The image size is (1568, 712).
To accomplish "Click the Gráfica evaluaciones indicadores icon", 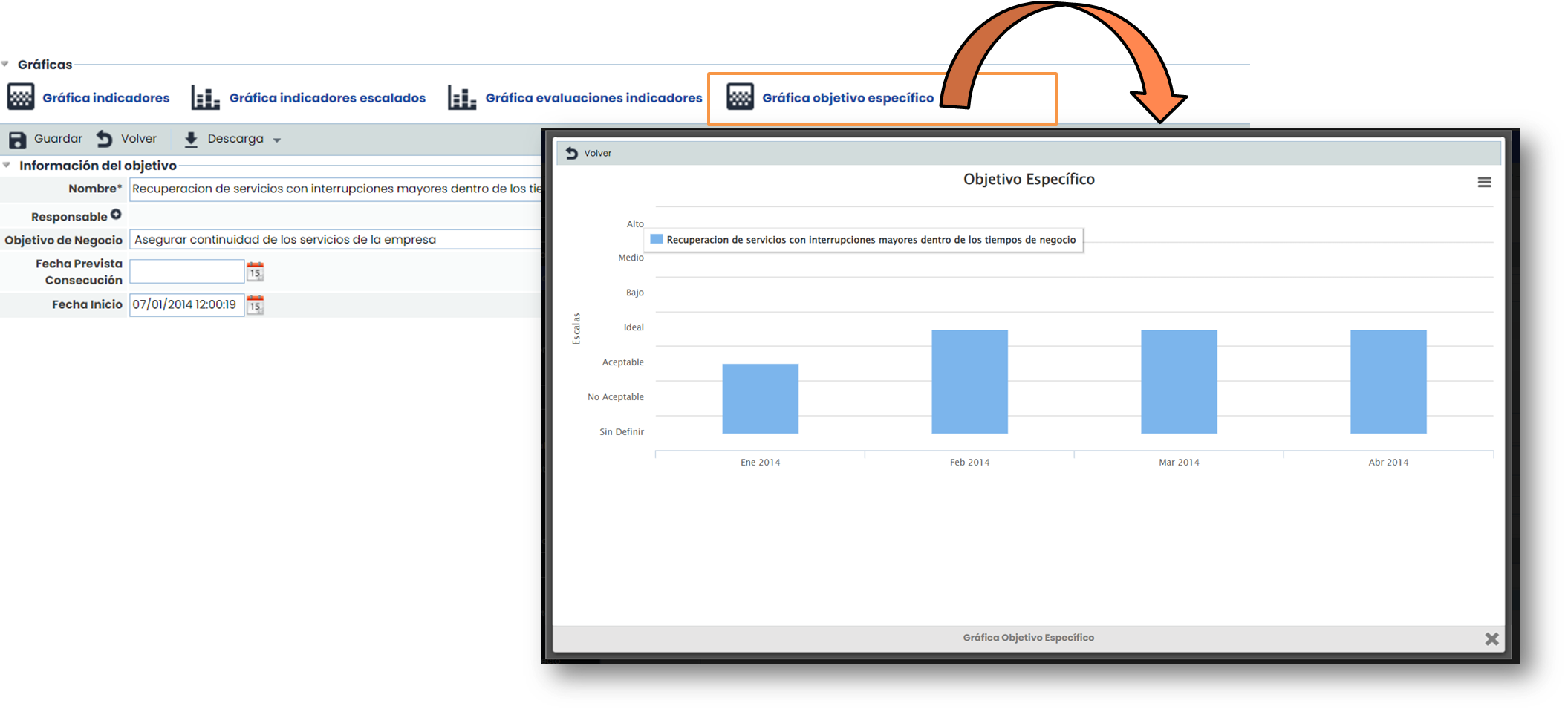I will click(461, 97).
